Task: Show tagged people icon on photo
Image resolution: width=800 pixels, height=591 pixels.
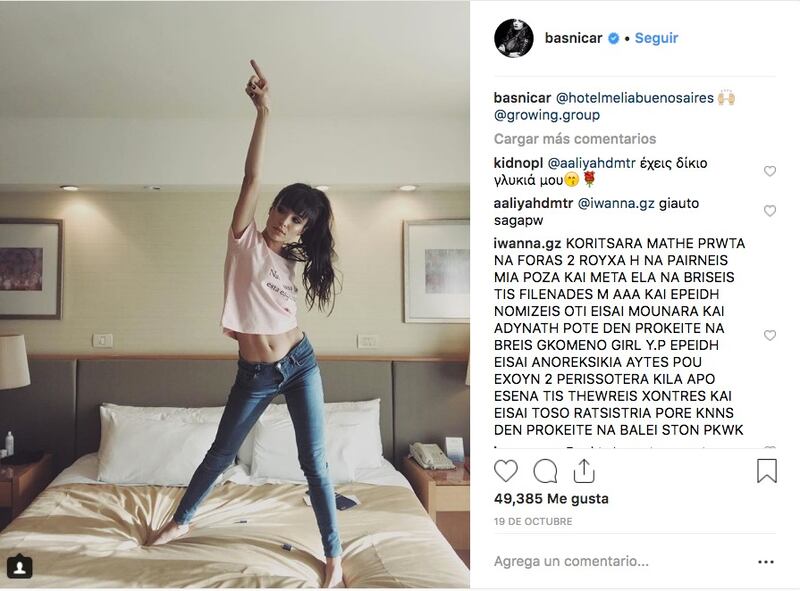Action: (20, 567)
